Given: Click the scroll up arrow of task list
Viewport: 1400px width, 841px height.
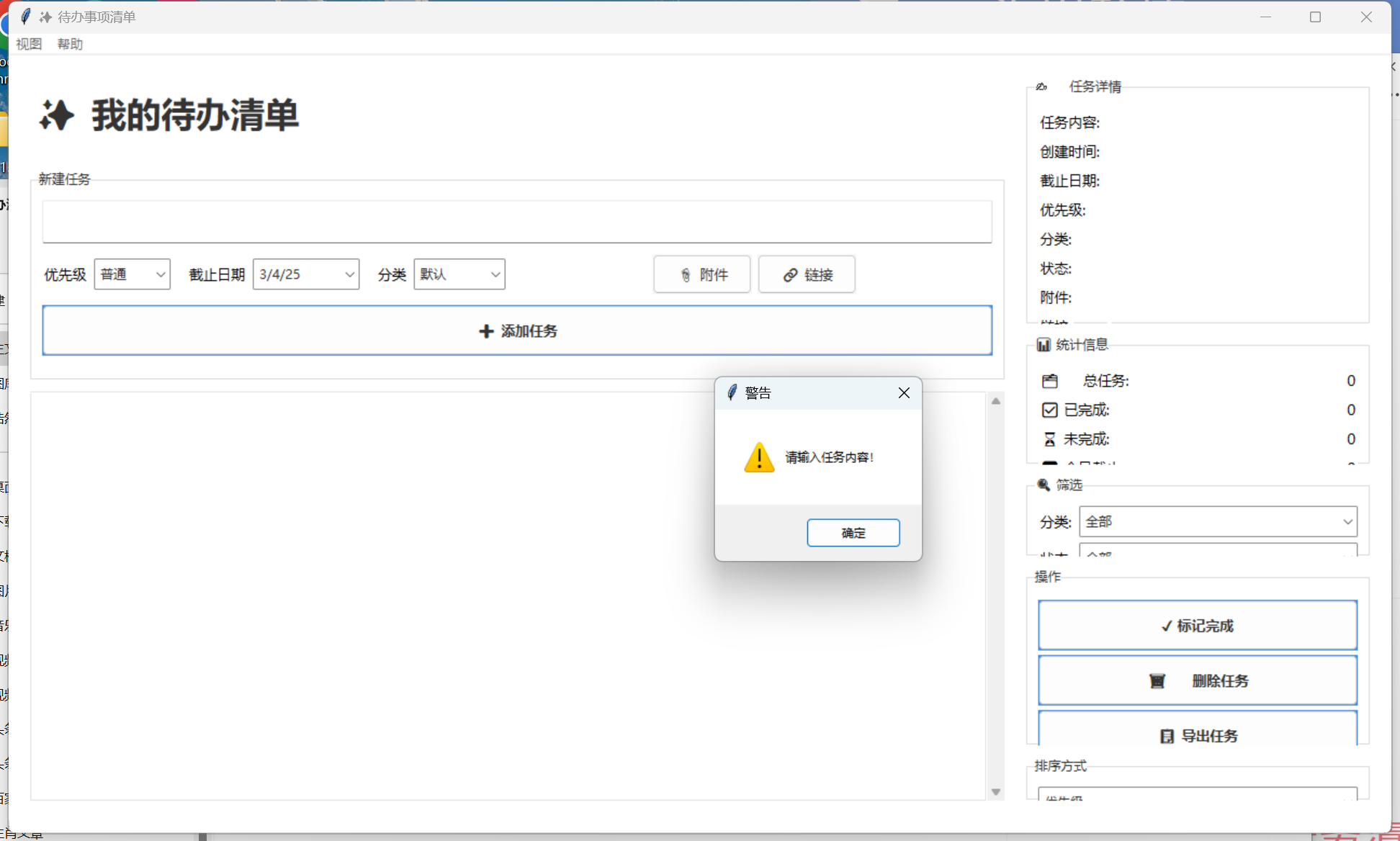Looking at the screenshot, I should pos(996,401).
